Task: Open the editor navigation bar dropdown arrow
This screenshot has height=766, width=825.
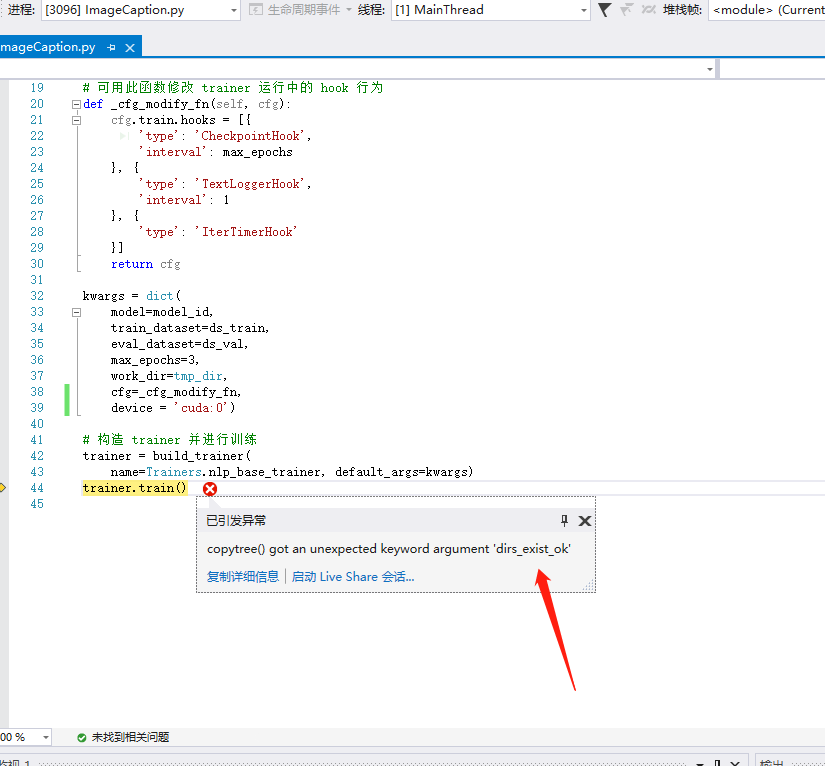Action: [x=710, y=69]
